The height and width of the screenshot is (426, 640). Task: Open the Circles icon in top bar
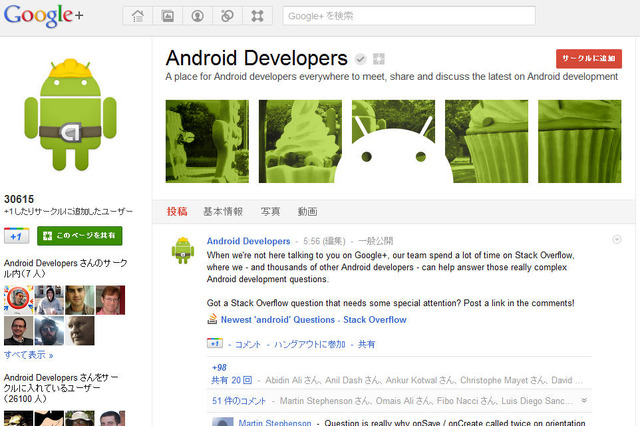pyautogui.click(x=227, y=16)
